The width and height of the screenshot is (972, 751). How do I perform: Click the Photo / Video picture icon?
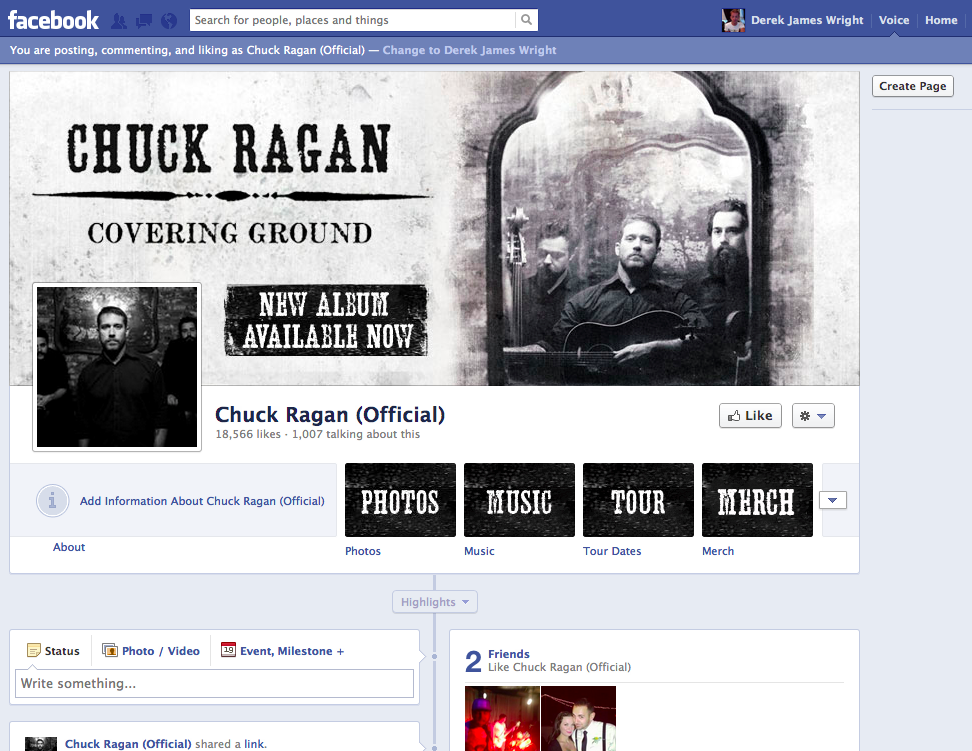(110, 650)
